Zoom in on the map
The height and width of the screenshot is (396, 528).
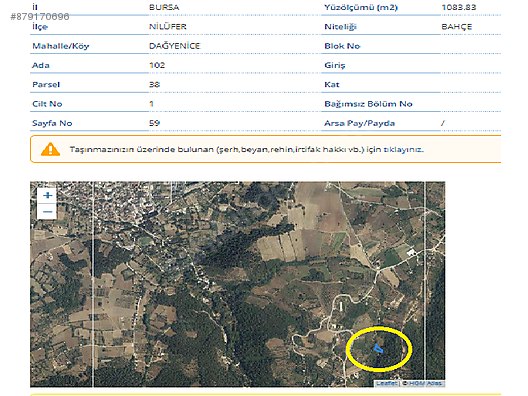pyautogui.click(x=47, y=195)
